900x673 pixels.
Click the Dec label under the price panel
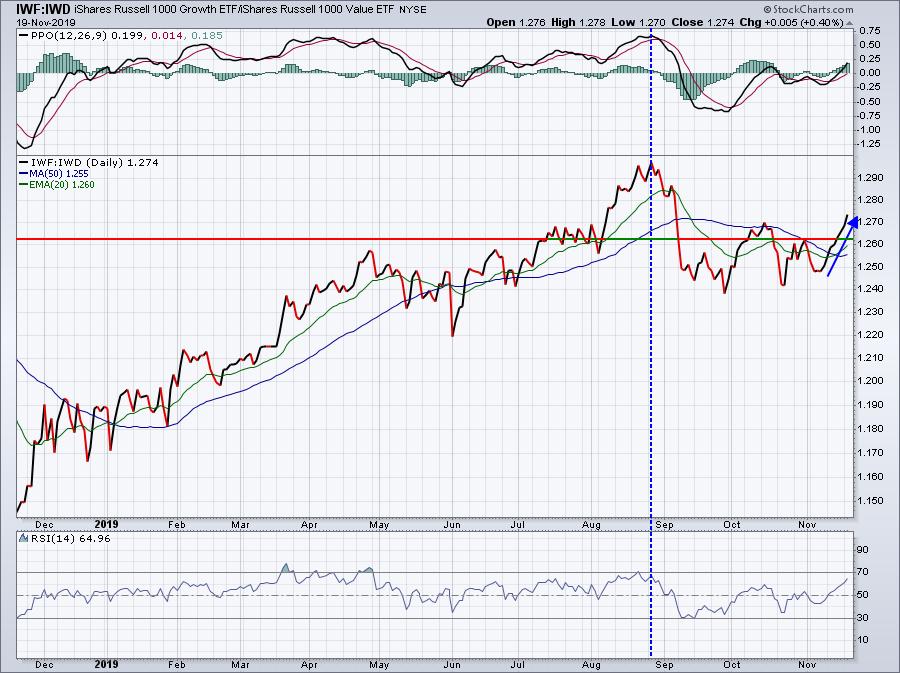click(x=44, y=525)
